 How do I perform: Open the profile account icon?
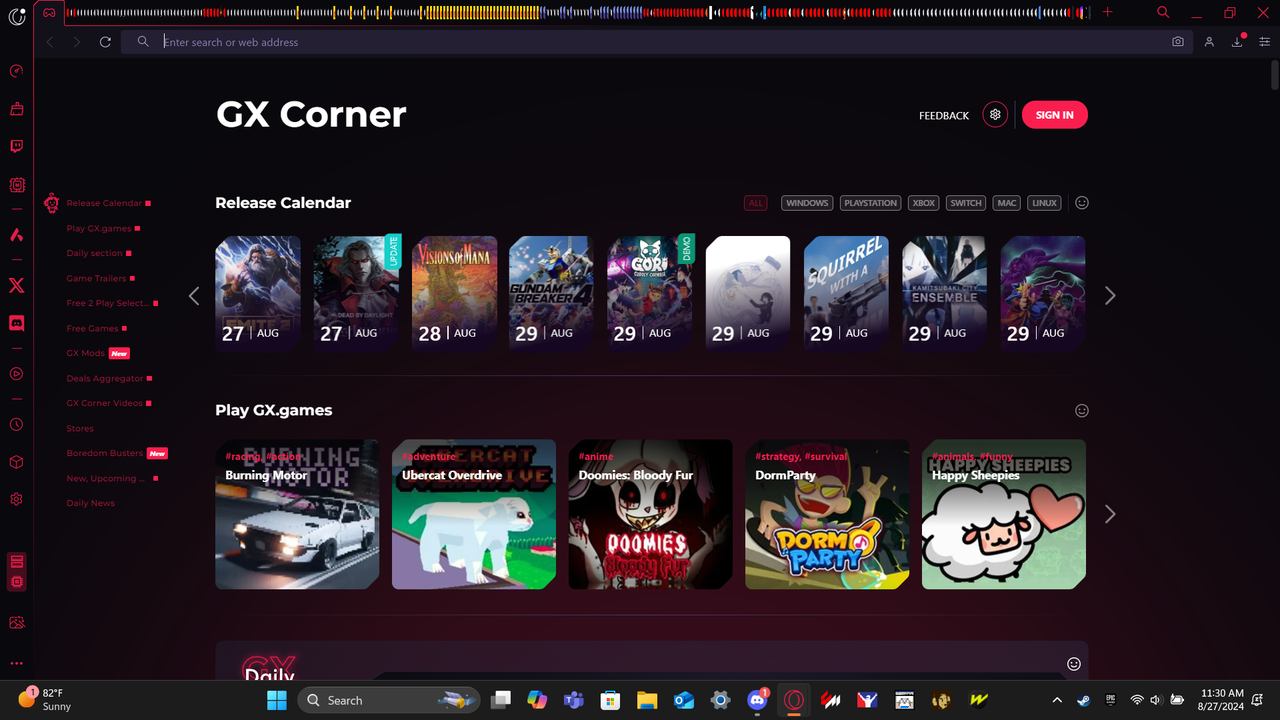pos(1209,42)
